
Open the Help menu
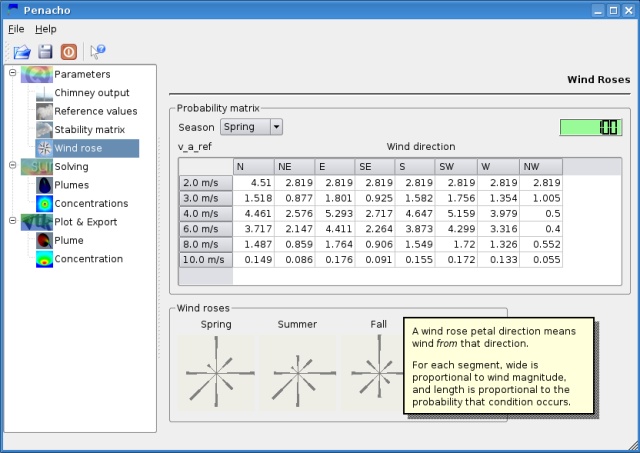click(46, 29)
